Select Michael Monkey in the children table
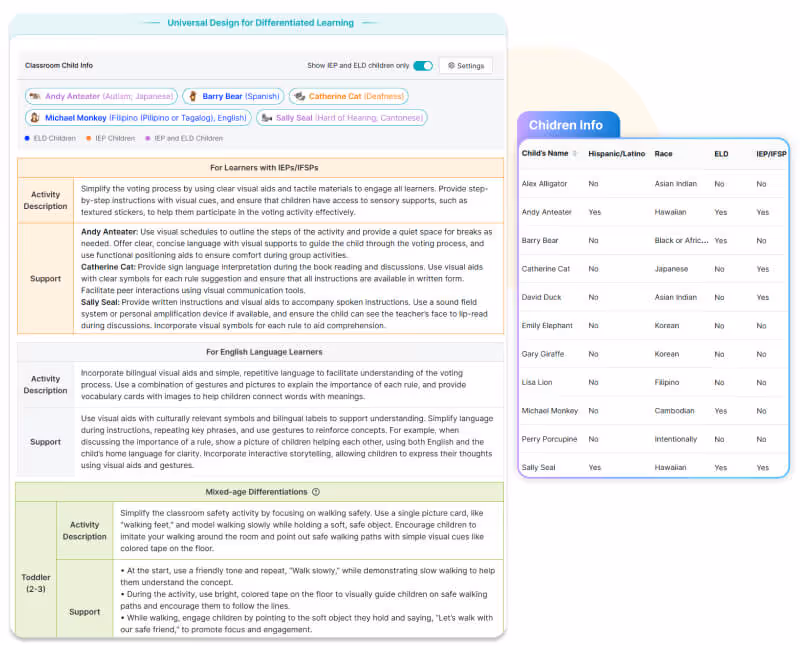The image size is (800, 650). pyautogui.click(x=549, y=411)
